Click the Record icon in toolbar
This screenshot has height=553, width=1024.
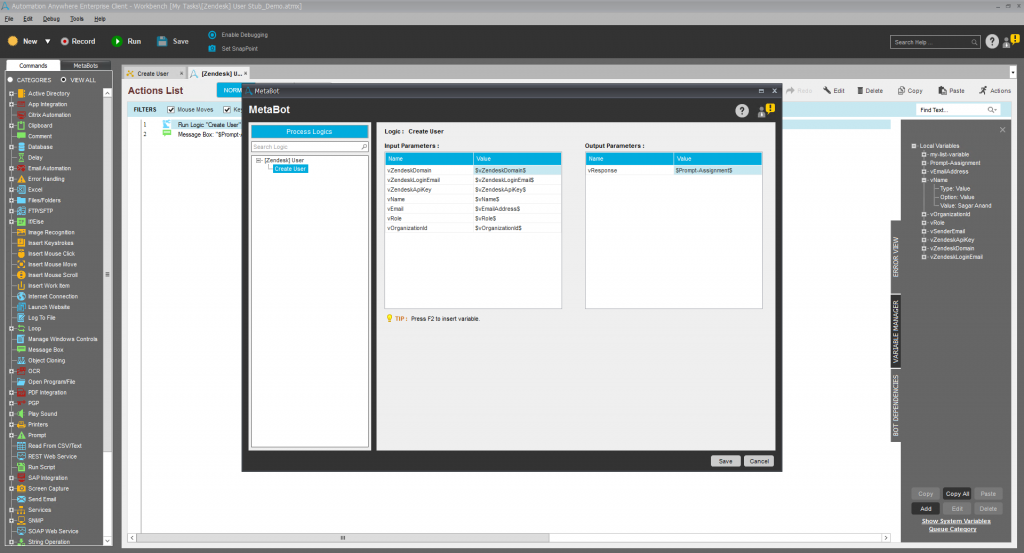pyautogui.click(x=65, y=41)
